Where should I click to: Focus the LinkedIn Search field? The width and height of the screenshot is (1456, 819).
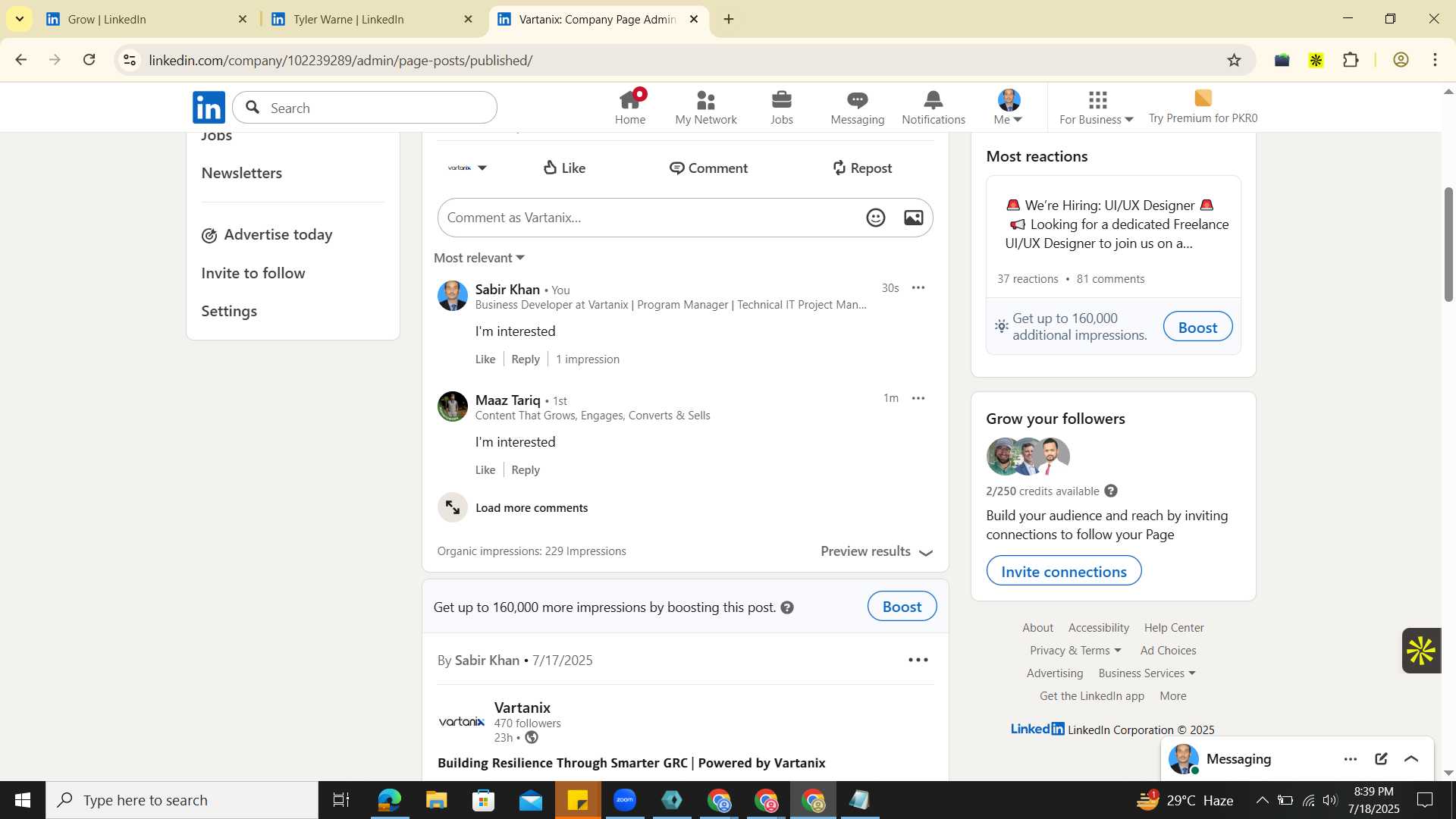point(365,108)
